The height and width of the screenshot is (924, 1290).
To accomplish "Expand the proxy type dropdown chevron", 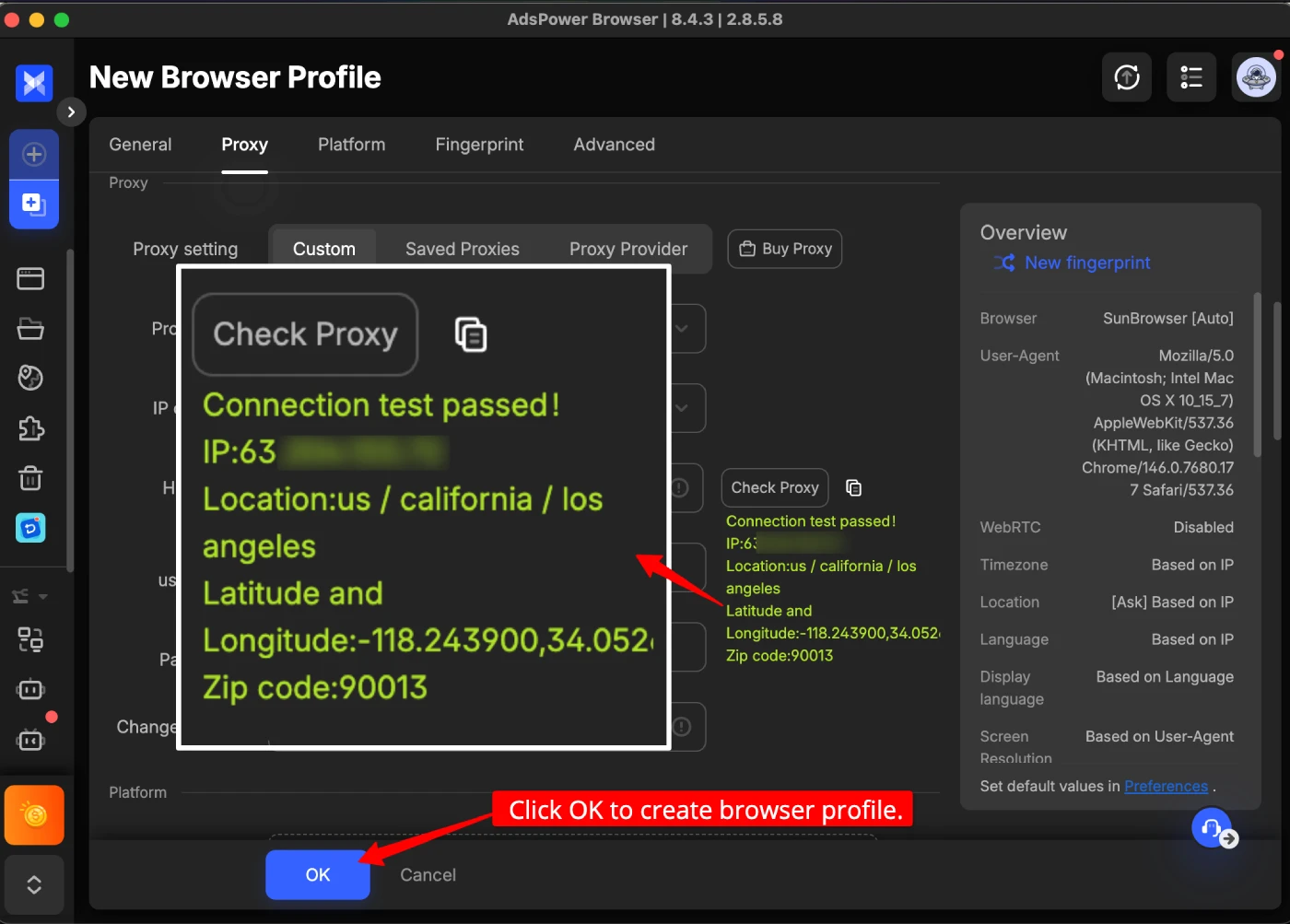I will coord(682,329).
